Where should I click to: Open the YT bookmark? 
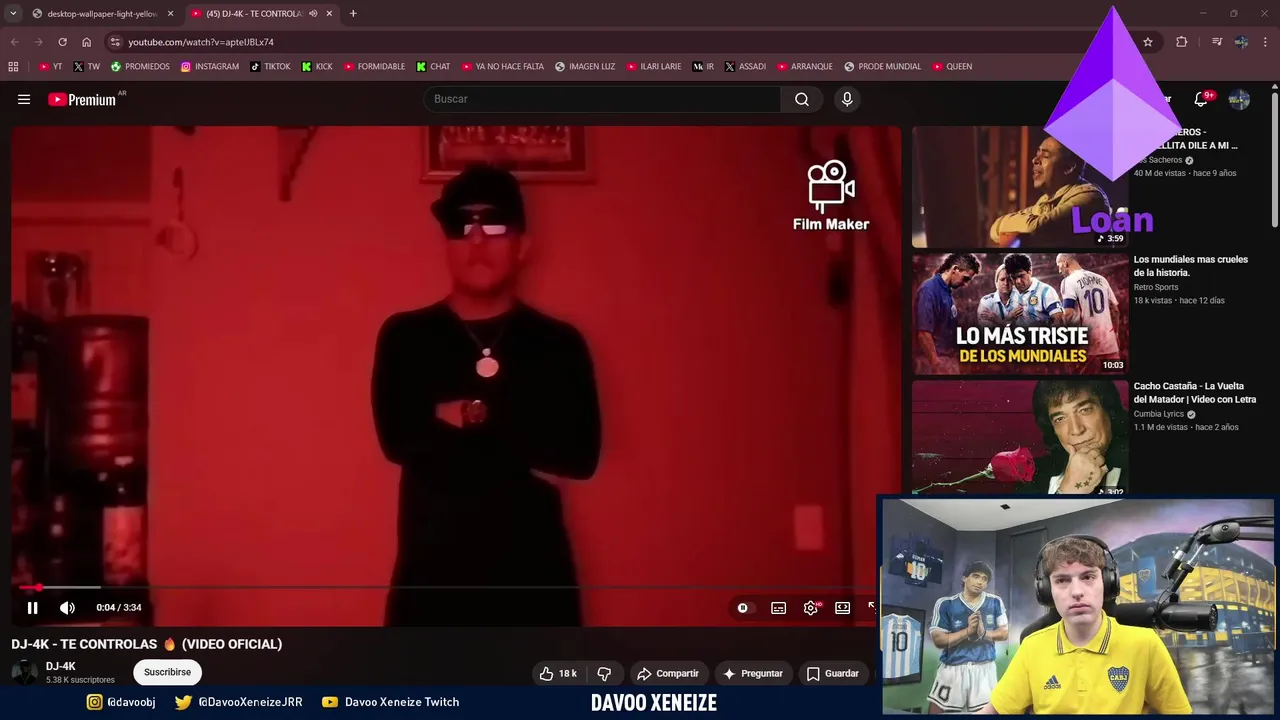click(x=51, y=67)
